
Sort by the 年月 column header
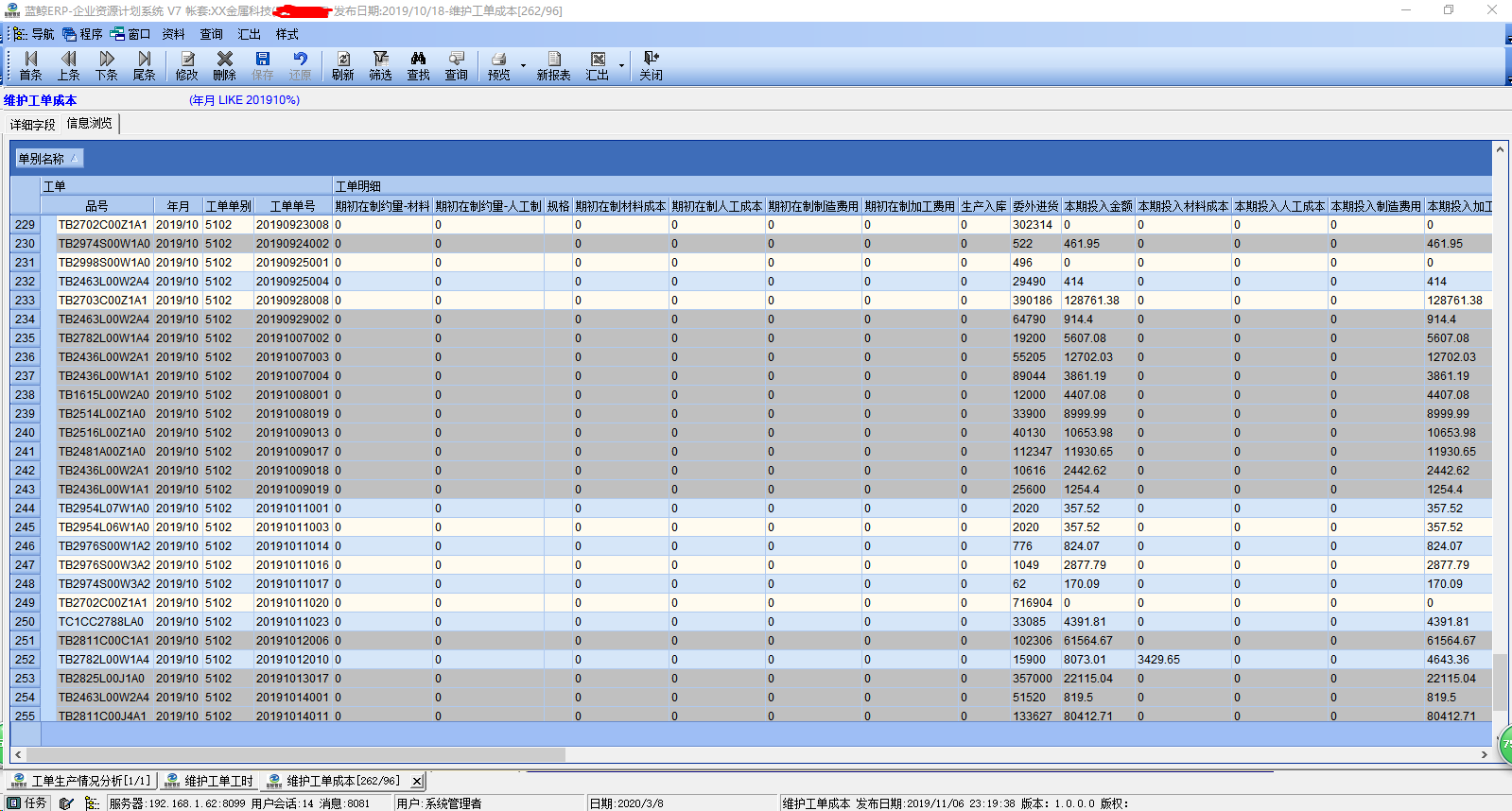(x=178, y=206)
